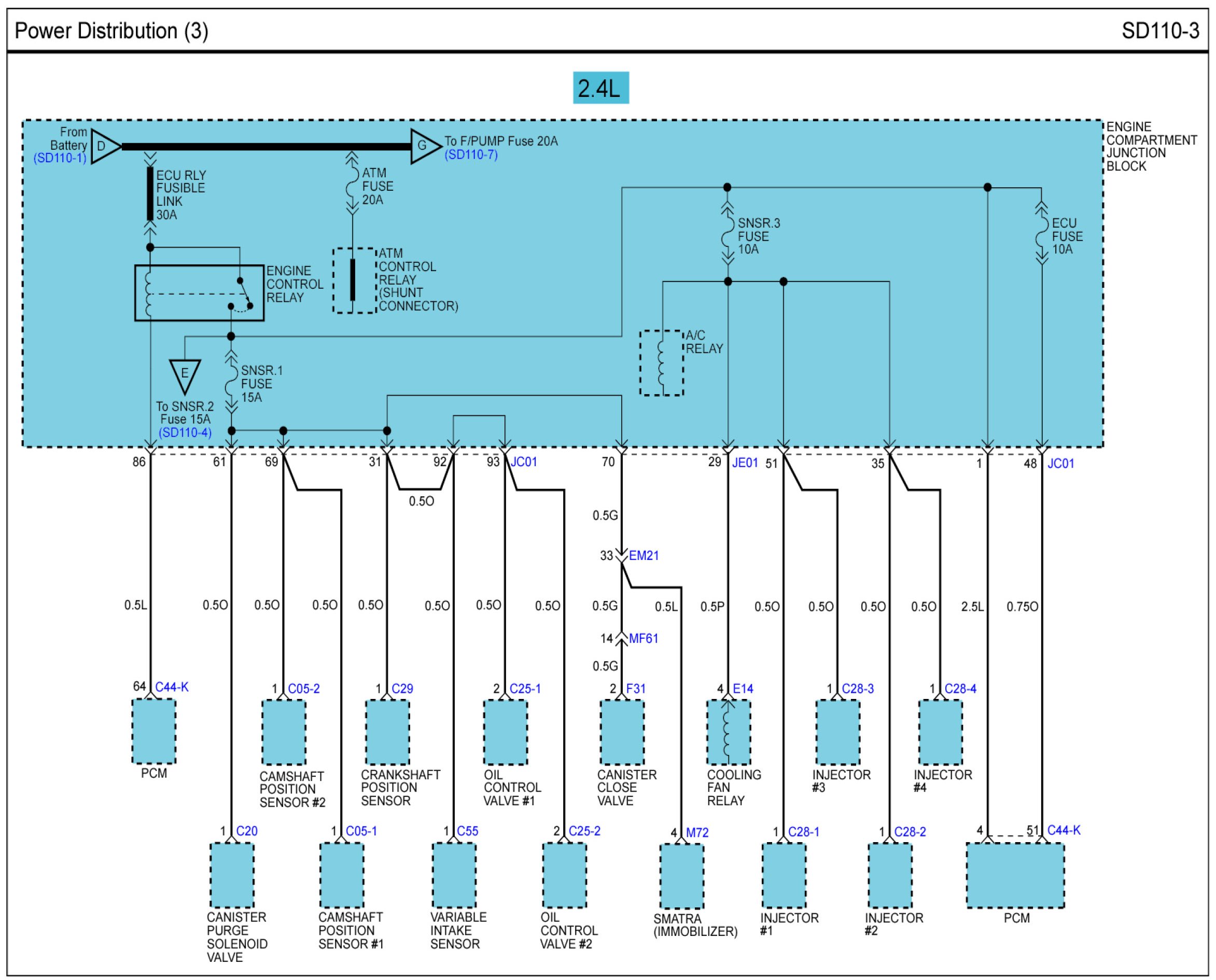Click the MF61 connector label

point(644,638)
